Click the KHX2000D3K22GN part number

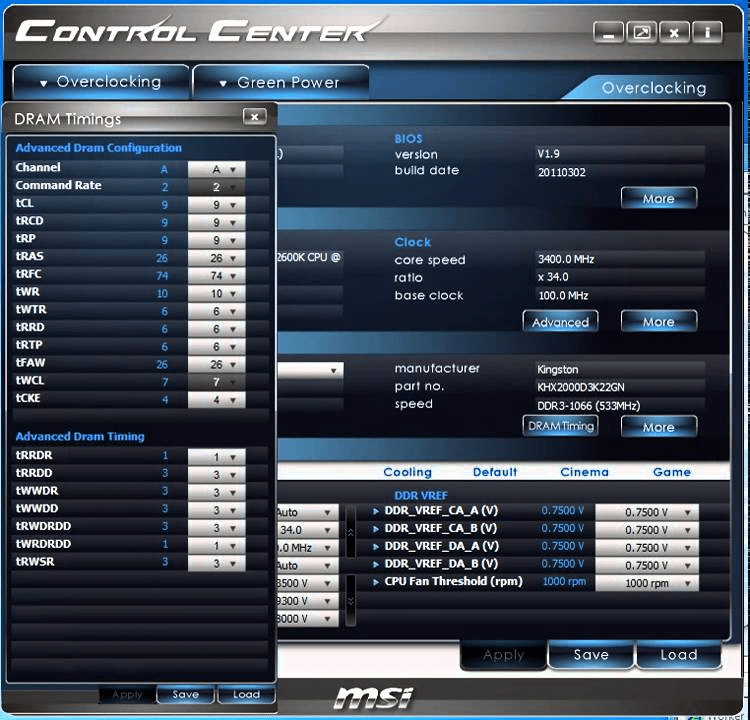pyautogui.click(x=580, y=387)
